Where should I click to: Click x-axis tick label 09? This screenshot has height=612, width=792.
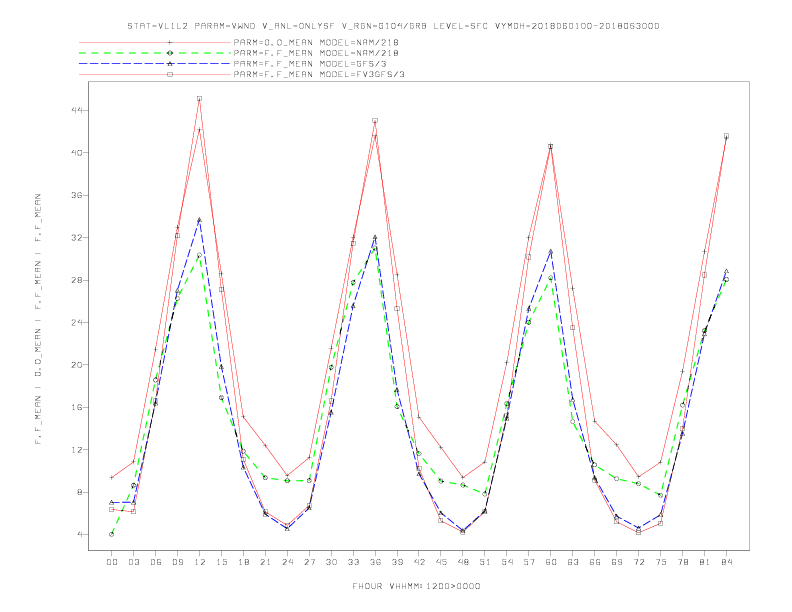point(177,562)
